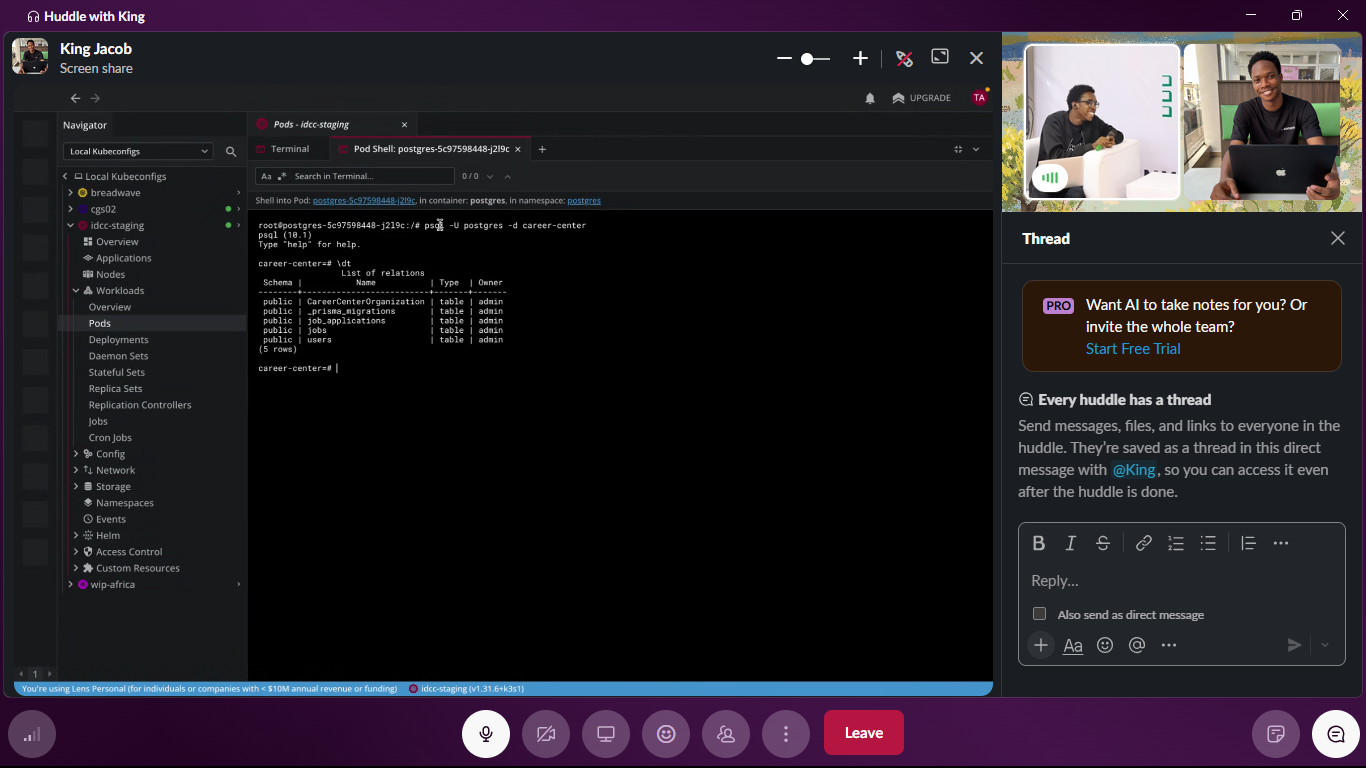Viewport: 1366px width, 768px height.
Task: Zoom in on the screen share
Action: click(x=860, y=59)
